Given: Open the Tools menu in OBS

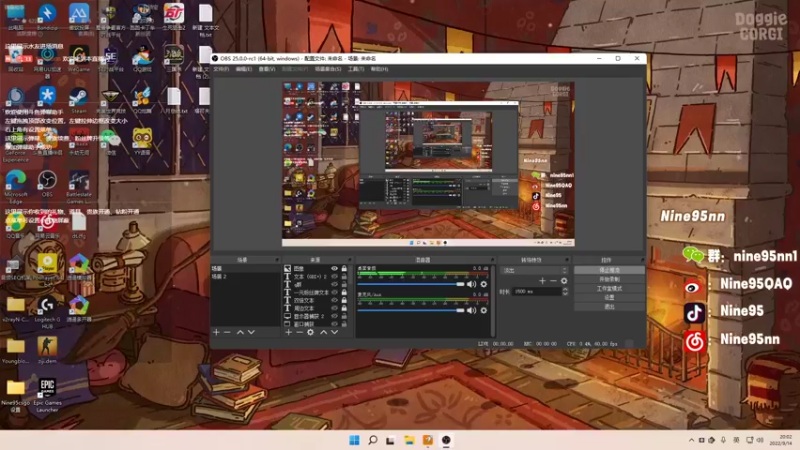Looking at the screenshot, I should (356, 69).
